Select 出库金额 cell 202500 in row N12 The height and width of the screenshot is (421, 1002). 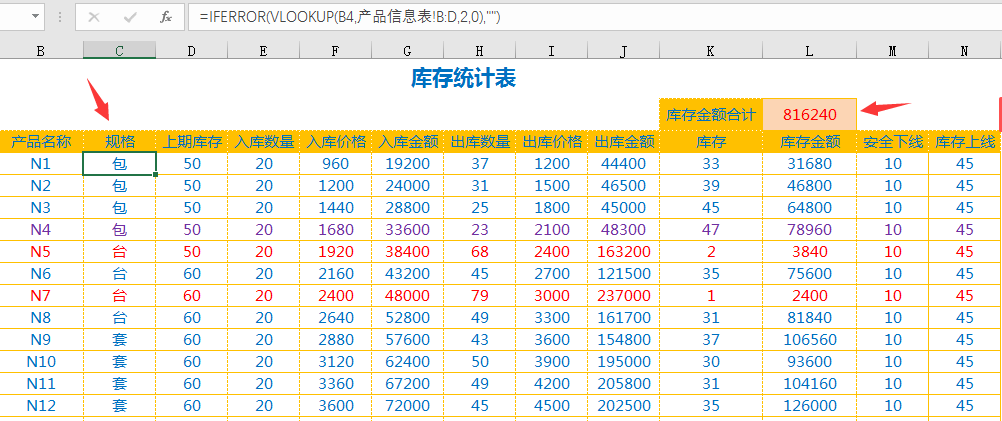pyautogui.click(x=624, y=406)
